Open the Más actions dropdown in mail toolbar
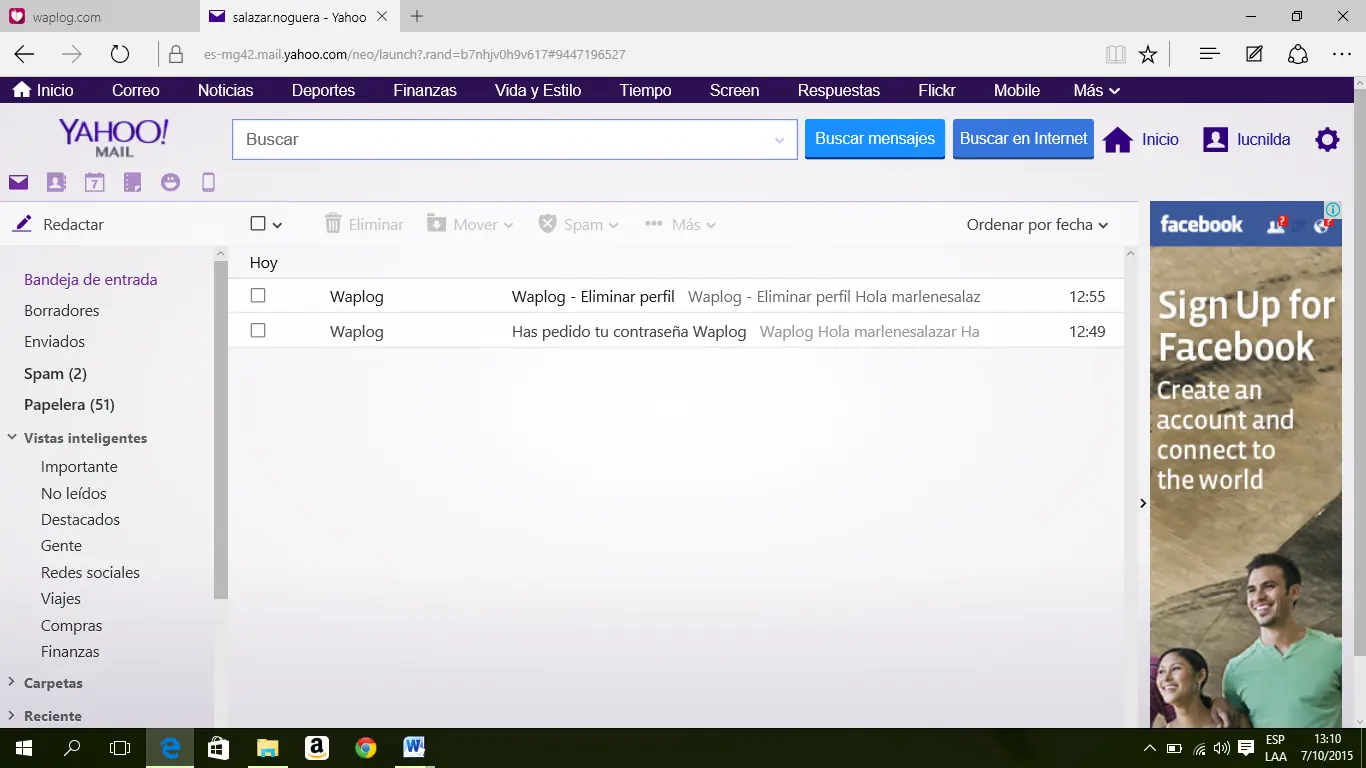The image size is (1366, 768). pyautogui.click(x=680, y=224)
